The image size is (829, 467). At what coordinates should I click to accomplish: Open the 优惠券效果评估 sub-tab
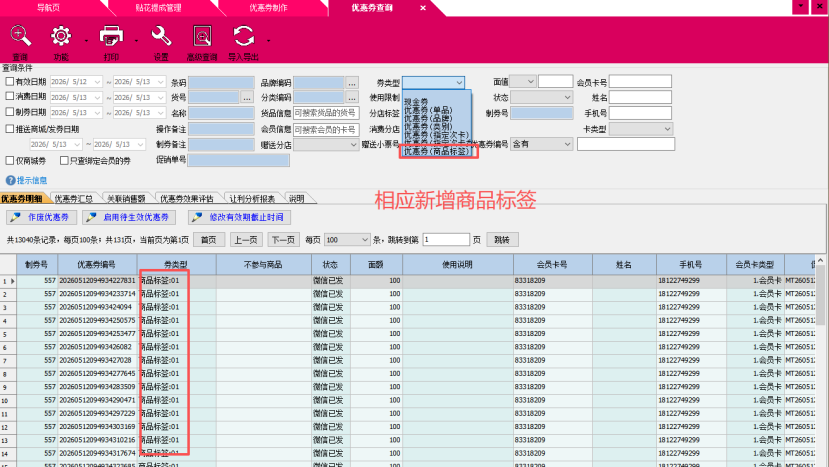point(187,199)
